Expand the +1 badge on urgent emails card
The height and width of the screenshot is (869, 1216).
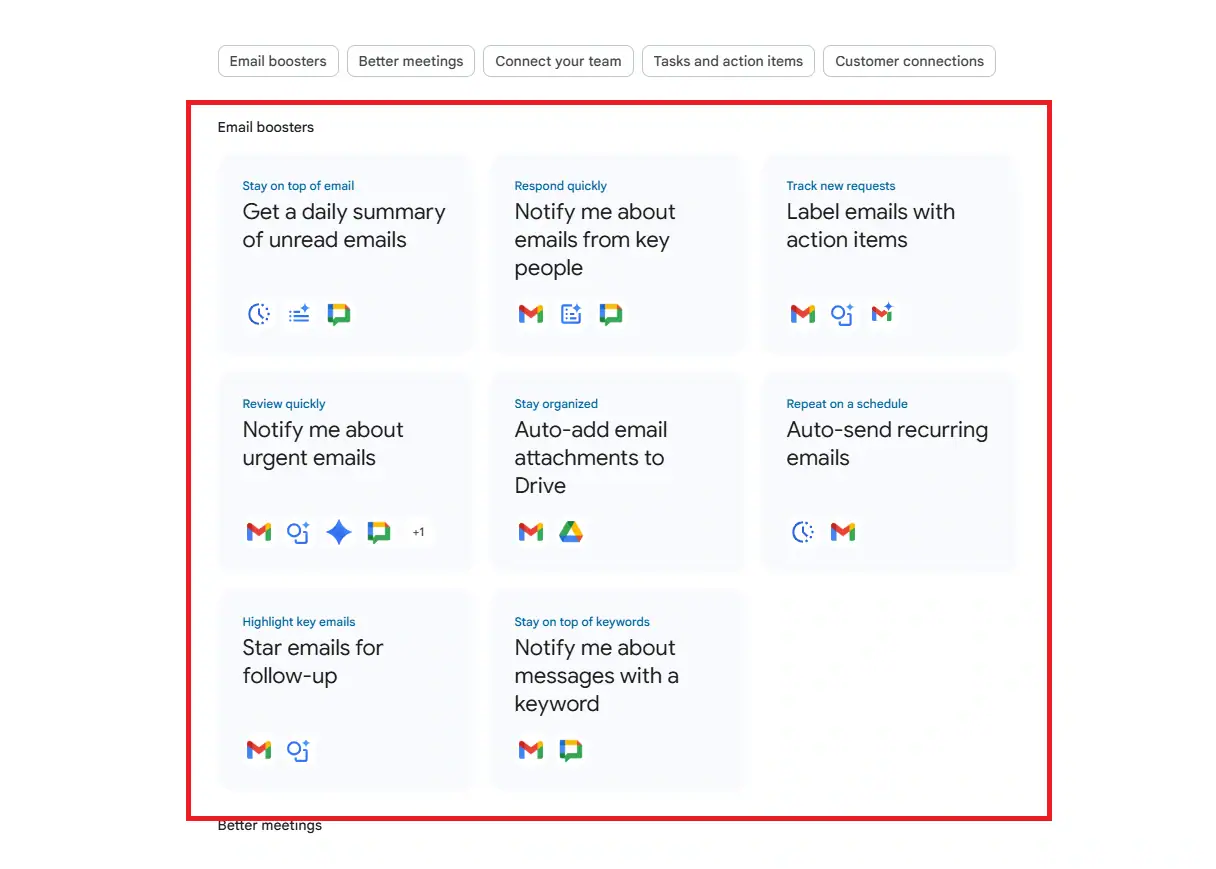point(418,532)
